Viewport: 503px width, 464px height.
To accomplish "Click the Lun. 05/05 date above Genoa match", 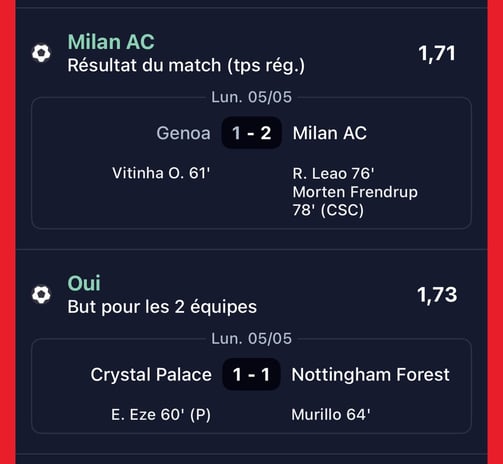I will 252,97.
